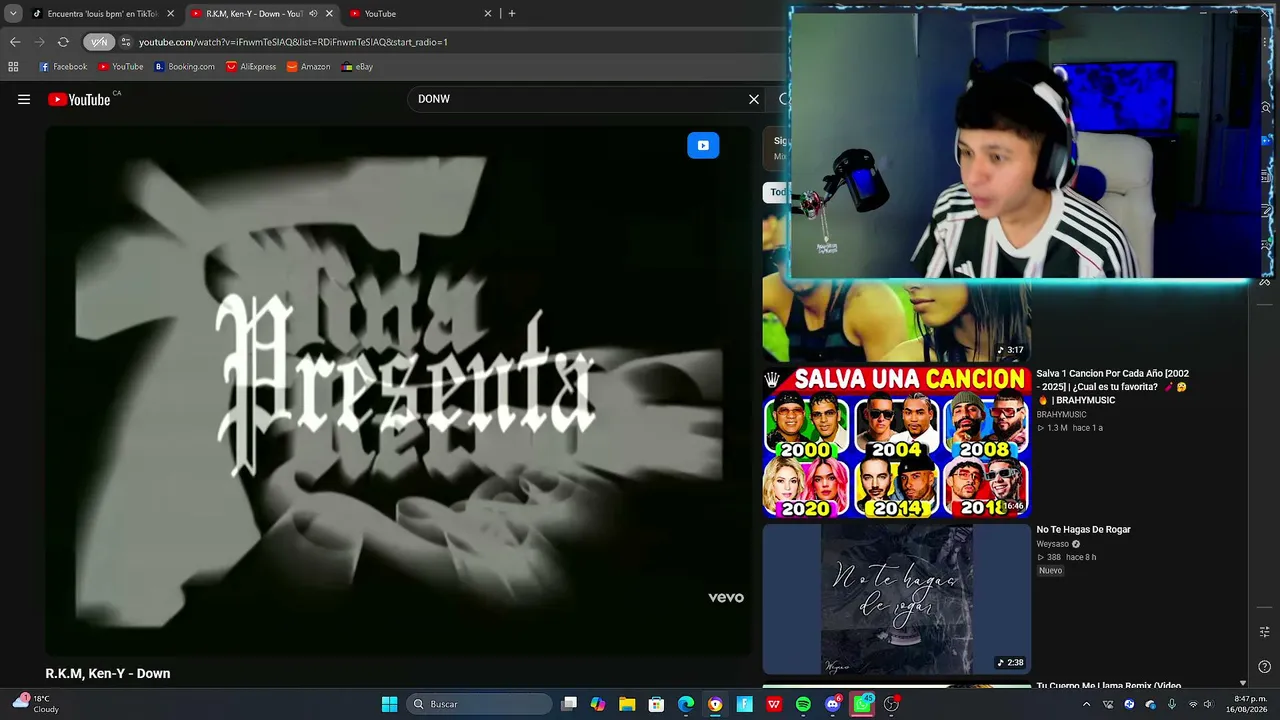
Task: Go back to the previous page
Action: [x=15, y=42]
